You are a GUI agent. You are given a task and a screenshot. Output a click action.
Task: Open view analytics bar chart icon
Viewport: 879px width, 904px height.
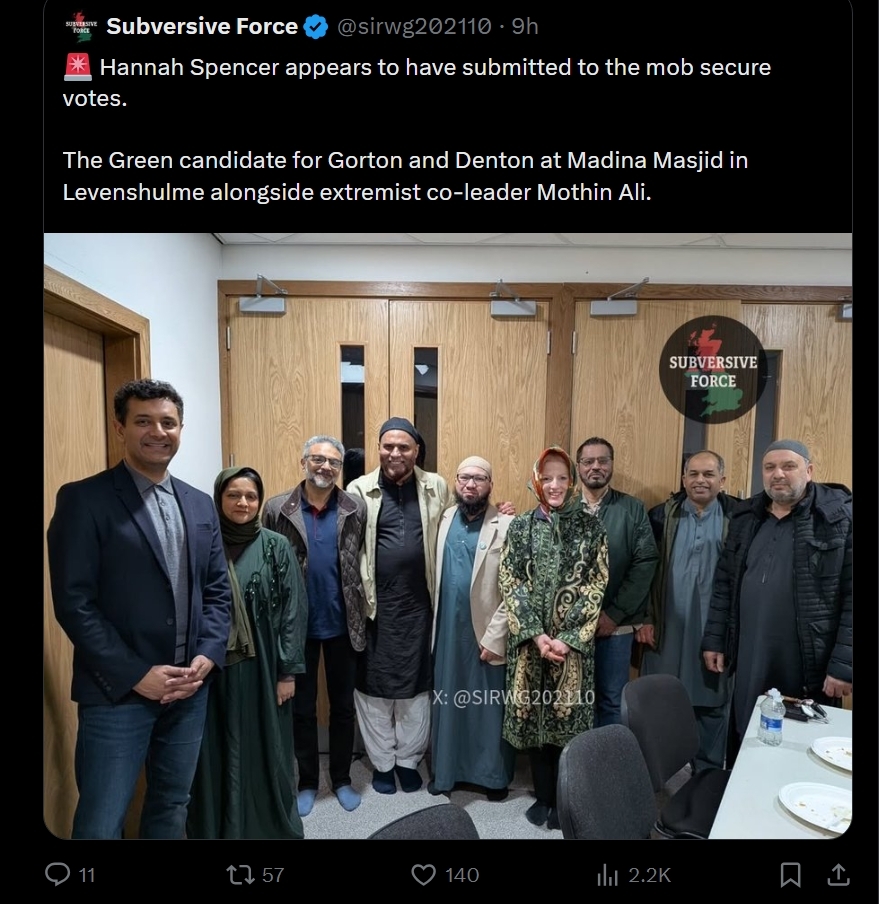pos(607,875)
